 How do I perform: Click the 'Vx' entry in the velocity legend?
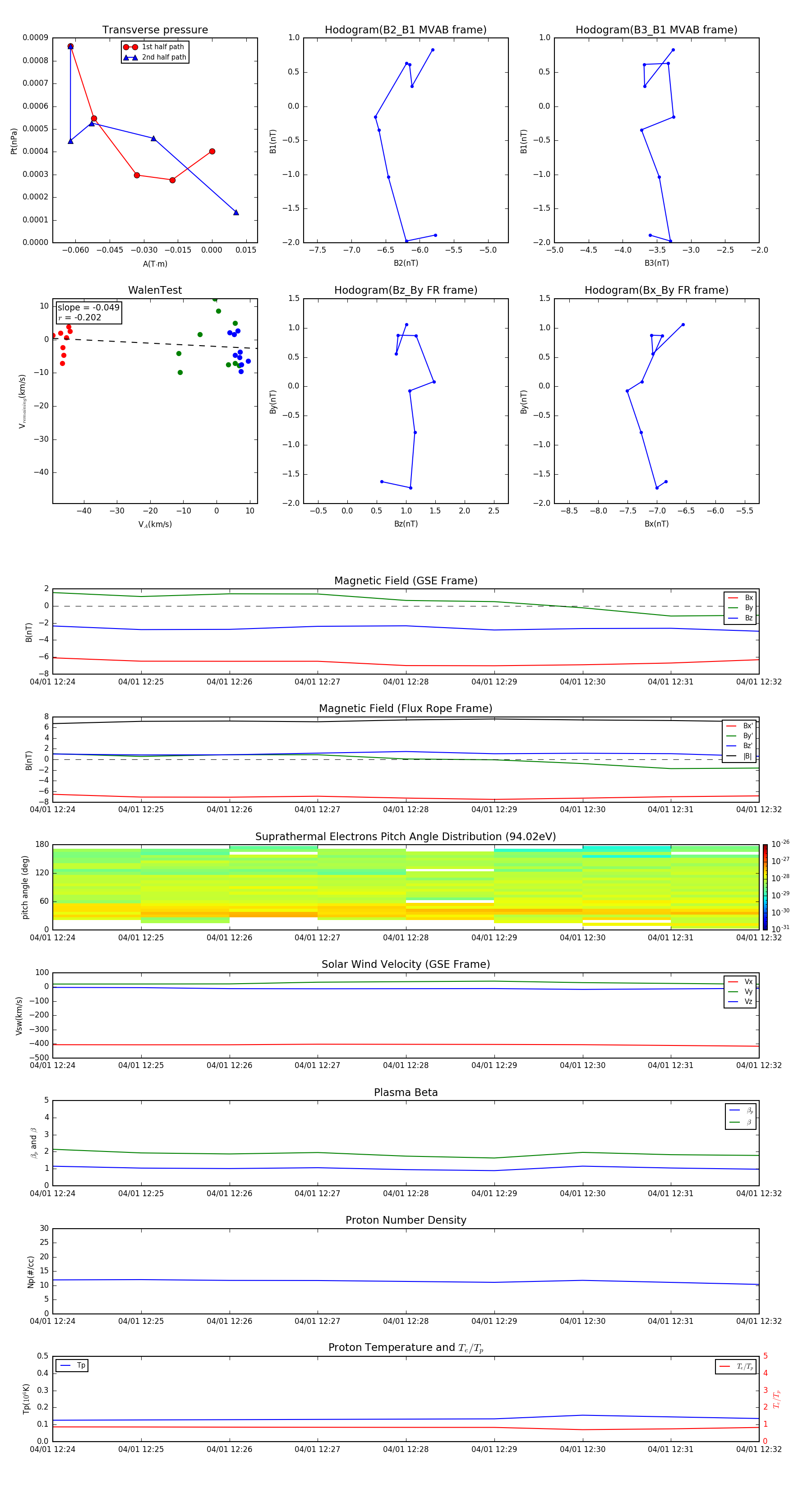tap(740, 981)
